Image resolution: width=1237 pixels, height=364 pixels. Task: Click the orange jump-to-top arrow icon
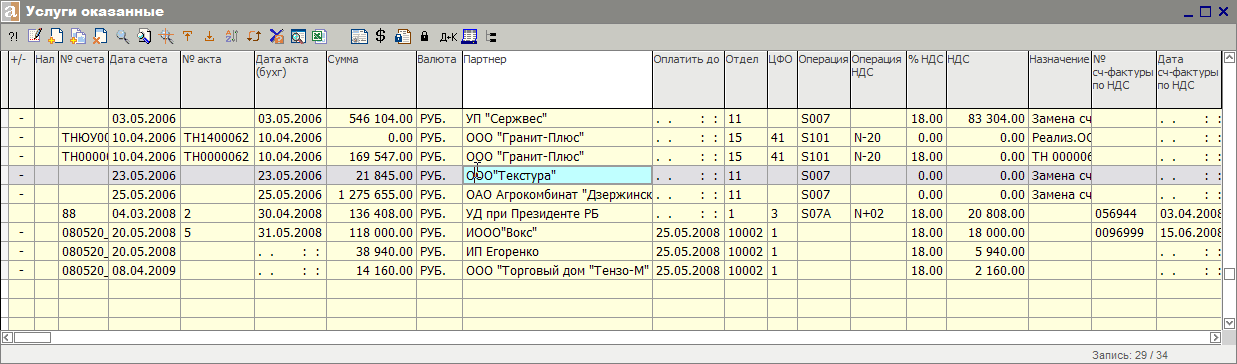tap(187, 36)
